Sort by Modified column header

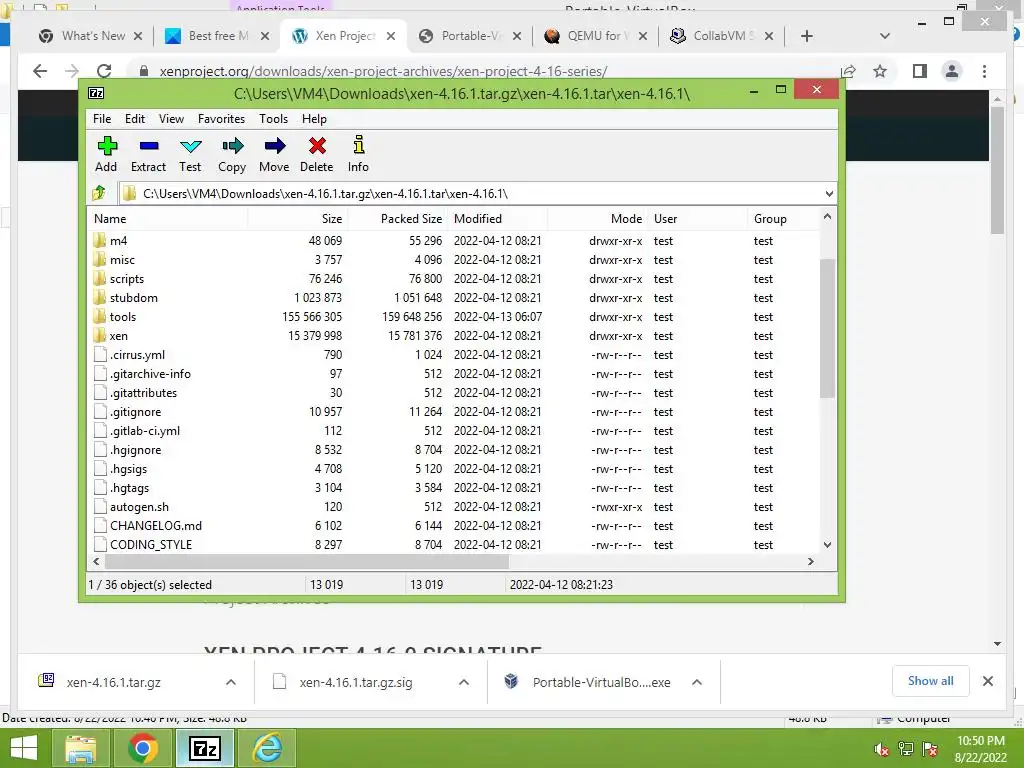498,219
